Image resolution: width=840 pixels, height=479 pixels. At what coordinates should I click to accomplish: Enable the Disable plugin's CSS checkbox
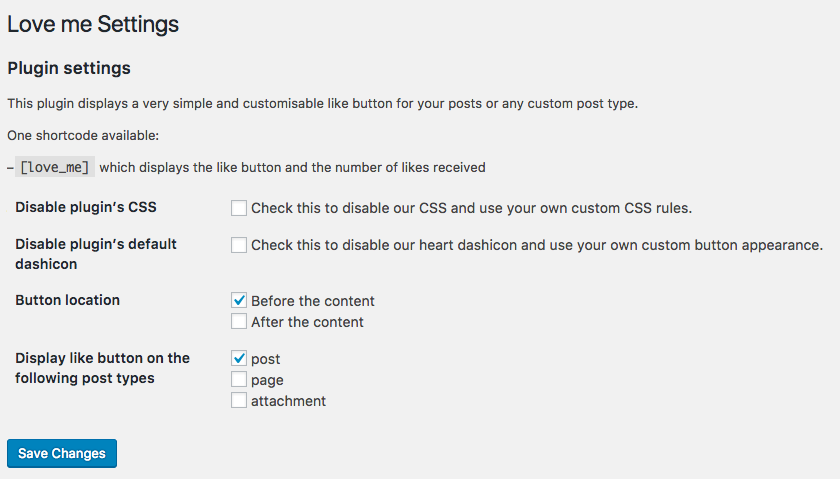pyautogui.click(x=239, y=208)
